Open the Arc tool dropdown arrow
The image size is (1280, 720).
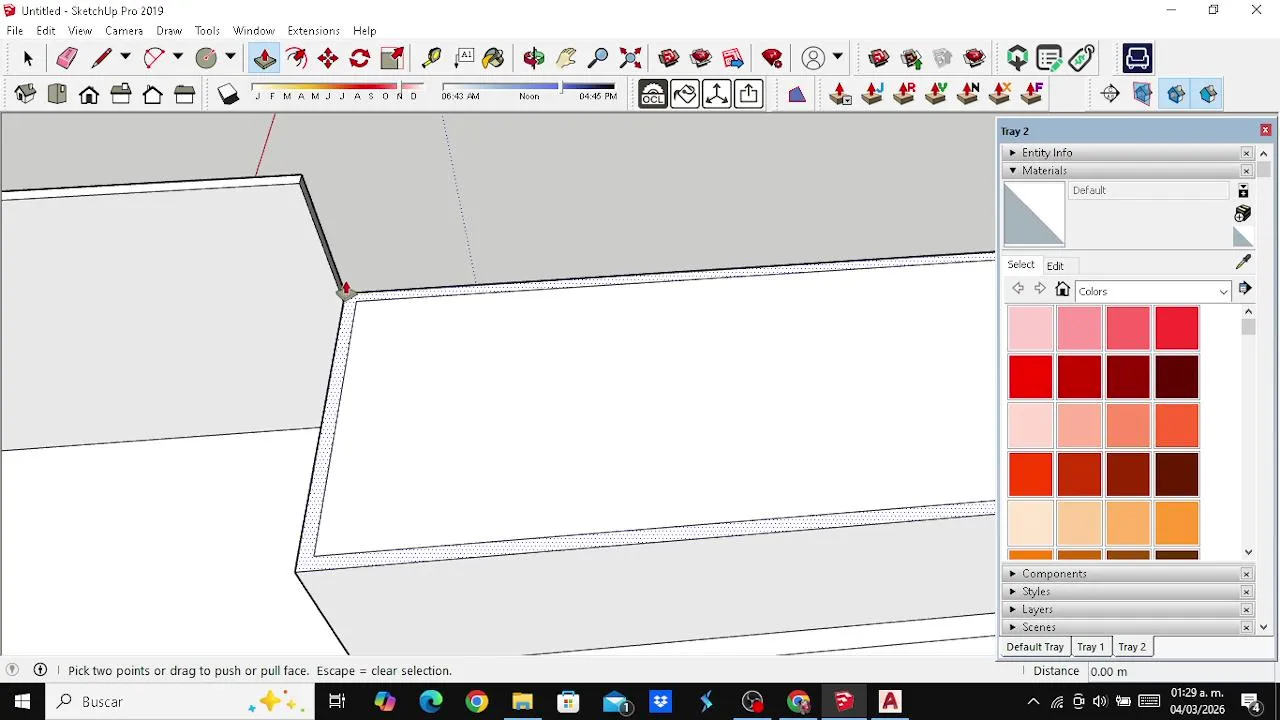(178, 58)
